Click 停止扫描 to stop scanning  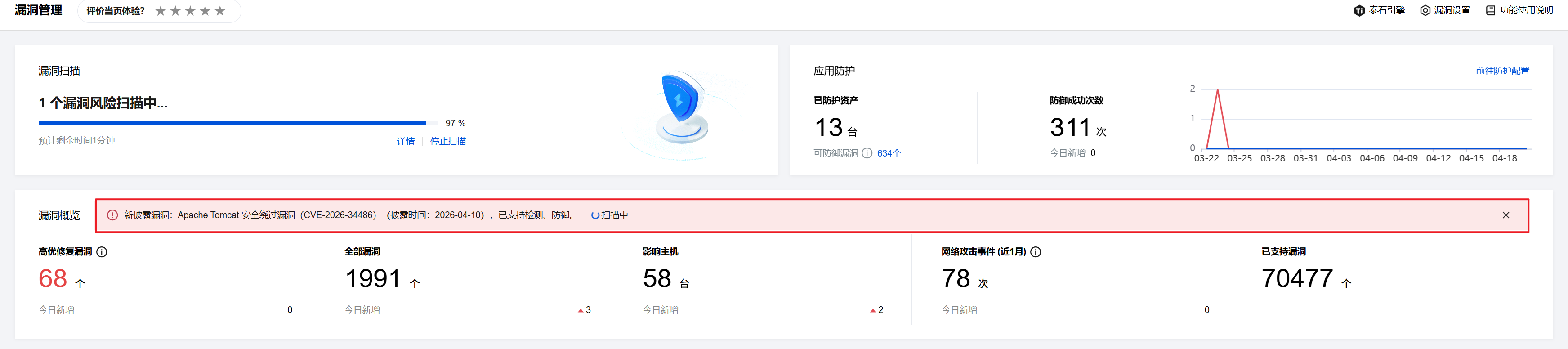click(x=448, y=141)
